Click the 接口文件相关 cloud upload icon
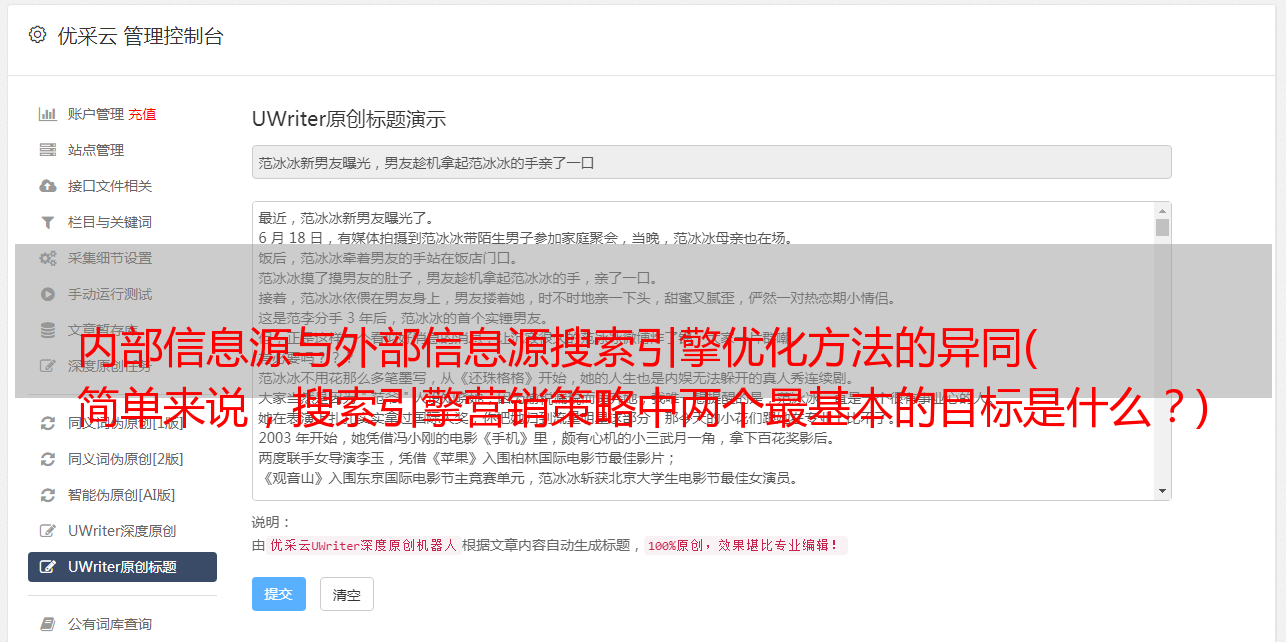Screen dimensions: 1286x642 [47, 186]
